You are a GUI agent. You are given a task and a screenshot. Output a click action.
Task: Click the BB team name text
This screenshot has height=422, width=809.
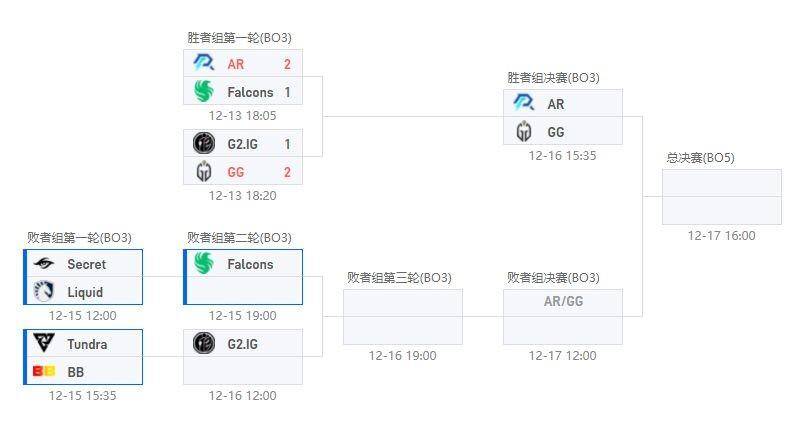76,372
